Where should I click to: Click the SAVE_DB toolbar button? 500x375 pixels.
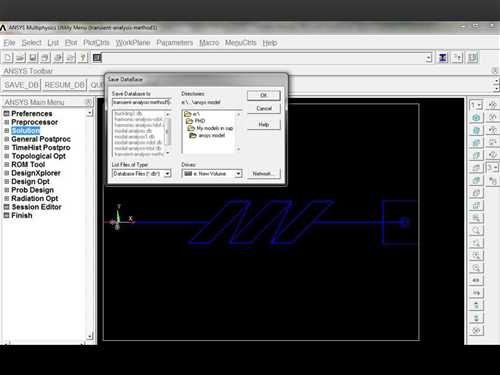point(22,85)
